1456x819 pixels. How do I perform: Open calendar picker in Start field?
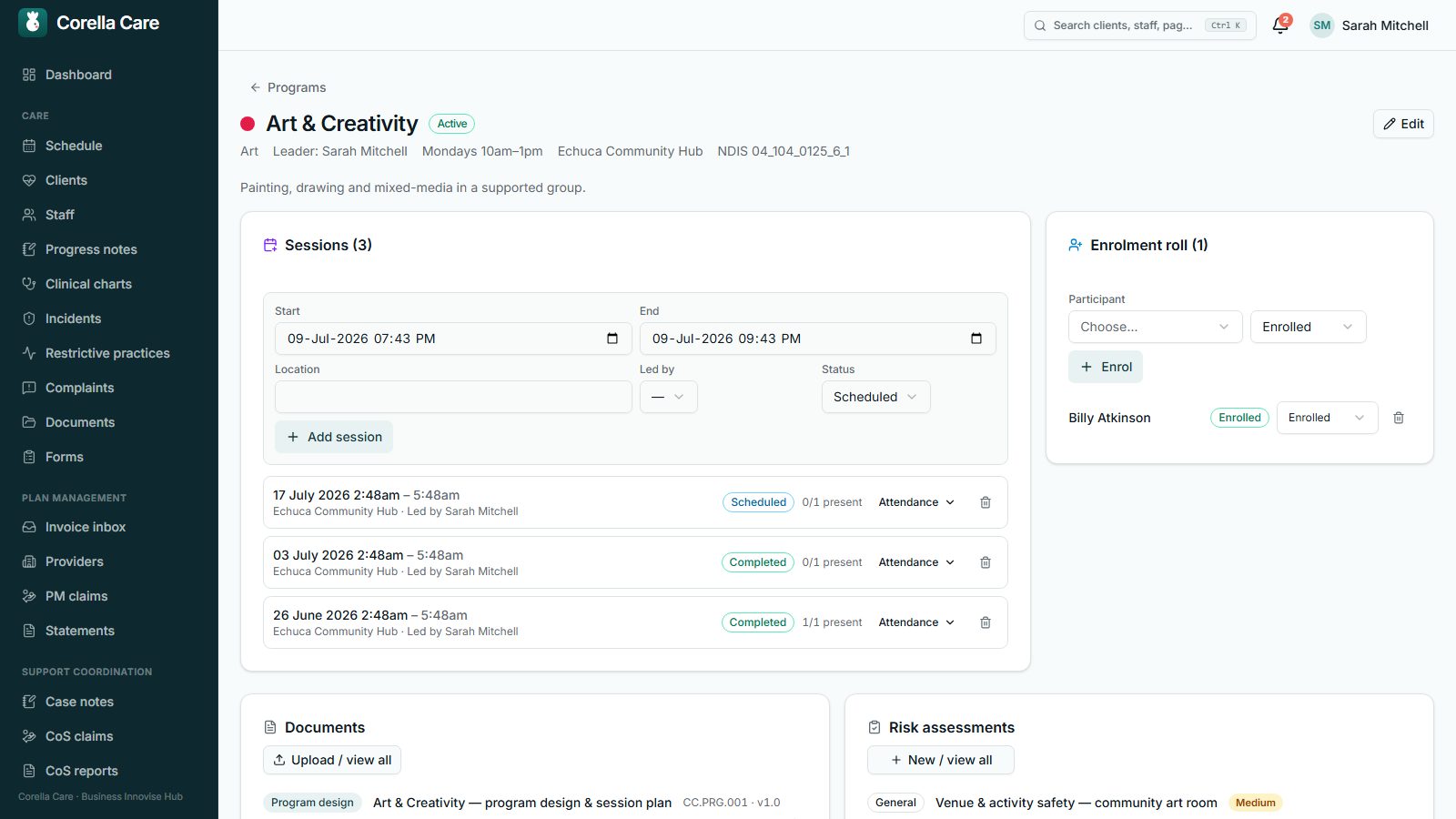coord(612,339)
